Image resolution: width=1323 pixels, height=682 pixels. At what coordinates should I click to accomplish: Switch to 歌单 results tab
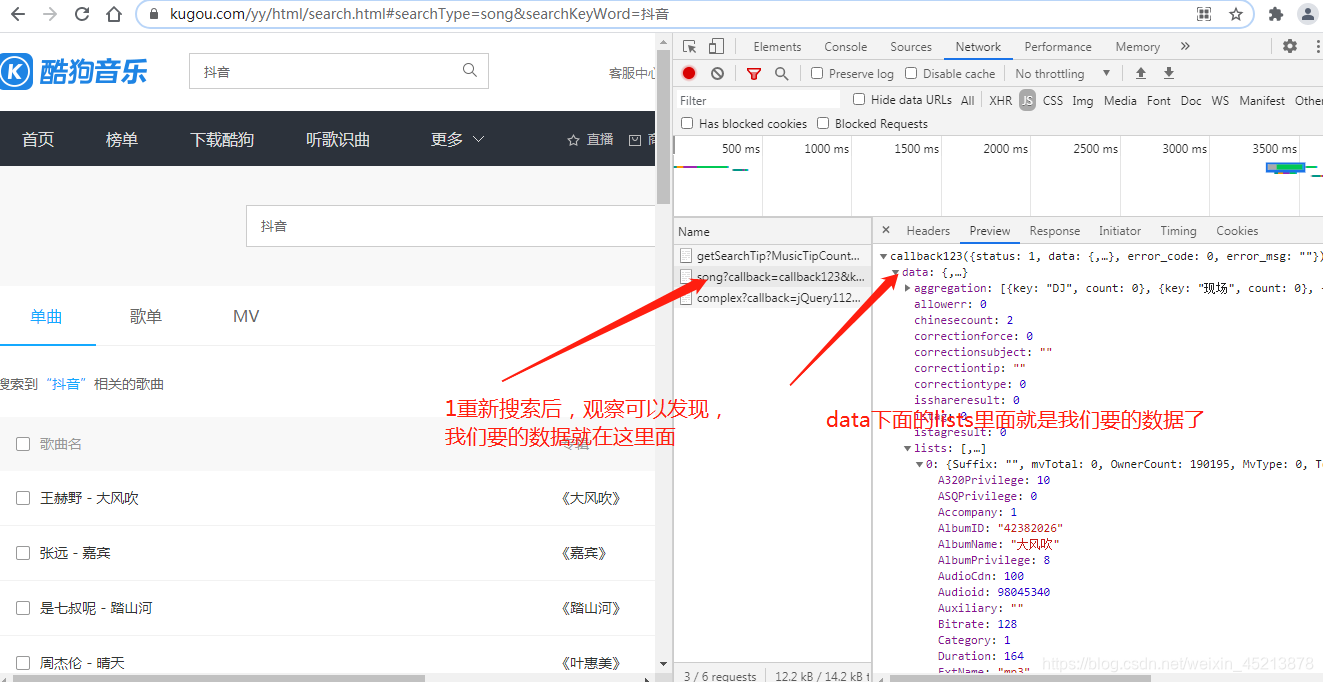pyautogui.click(x=146, y=316)
